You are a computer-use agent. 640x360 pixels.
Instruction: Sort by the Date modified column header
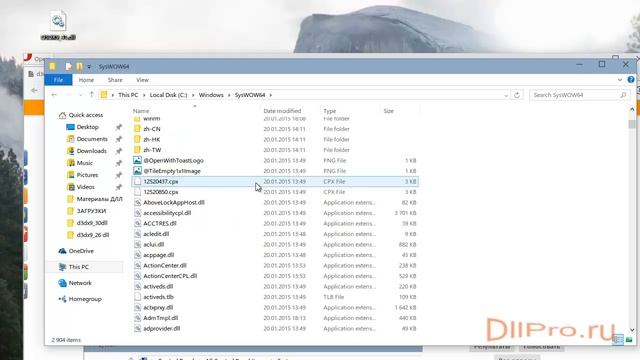tap(291, 111)
